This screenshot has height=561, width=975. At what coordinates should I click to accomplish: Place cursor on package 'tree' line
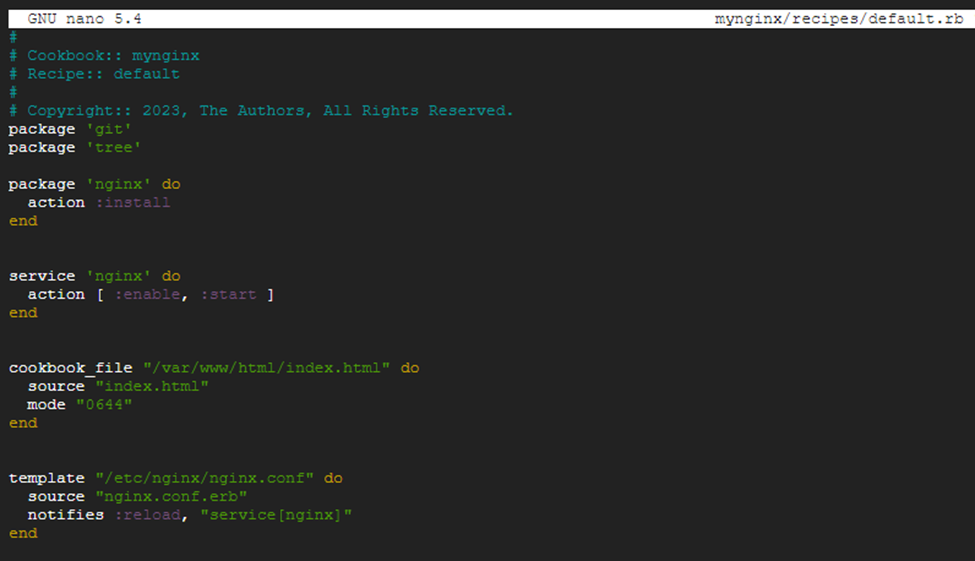click(75, 147)
